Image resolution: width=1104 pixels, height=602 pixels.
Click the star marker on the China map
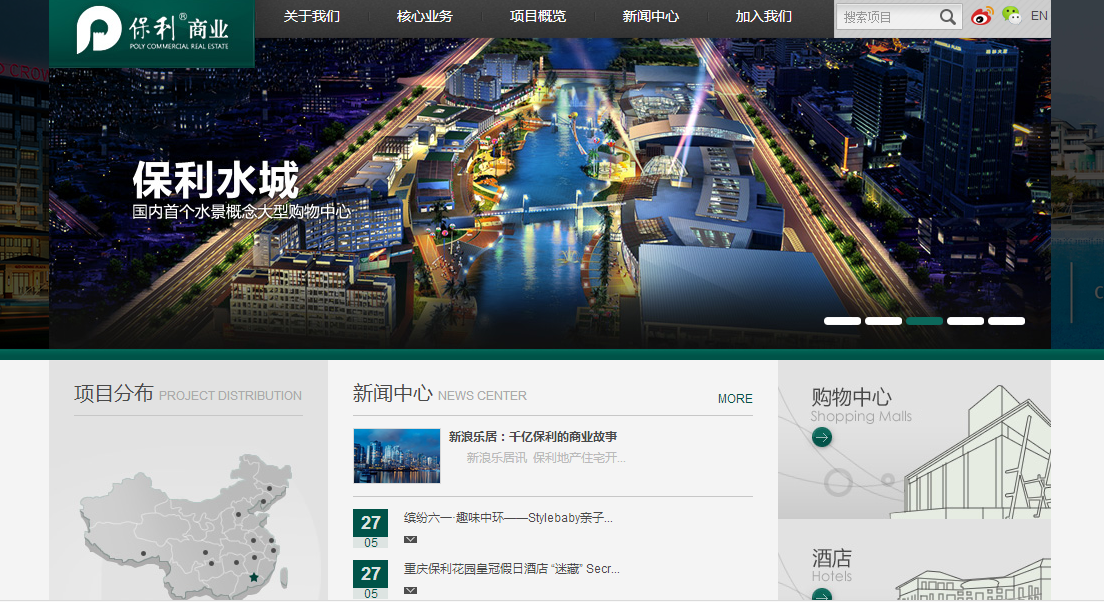254,577
